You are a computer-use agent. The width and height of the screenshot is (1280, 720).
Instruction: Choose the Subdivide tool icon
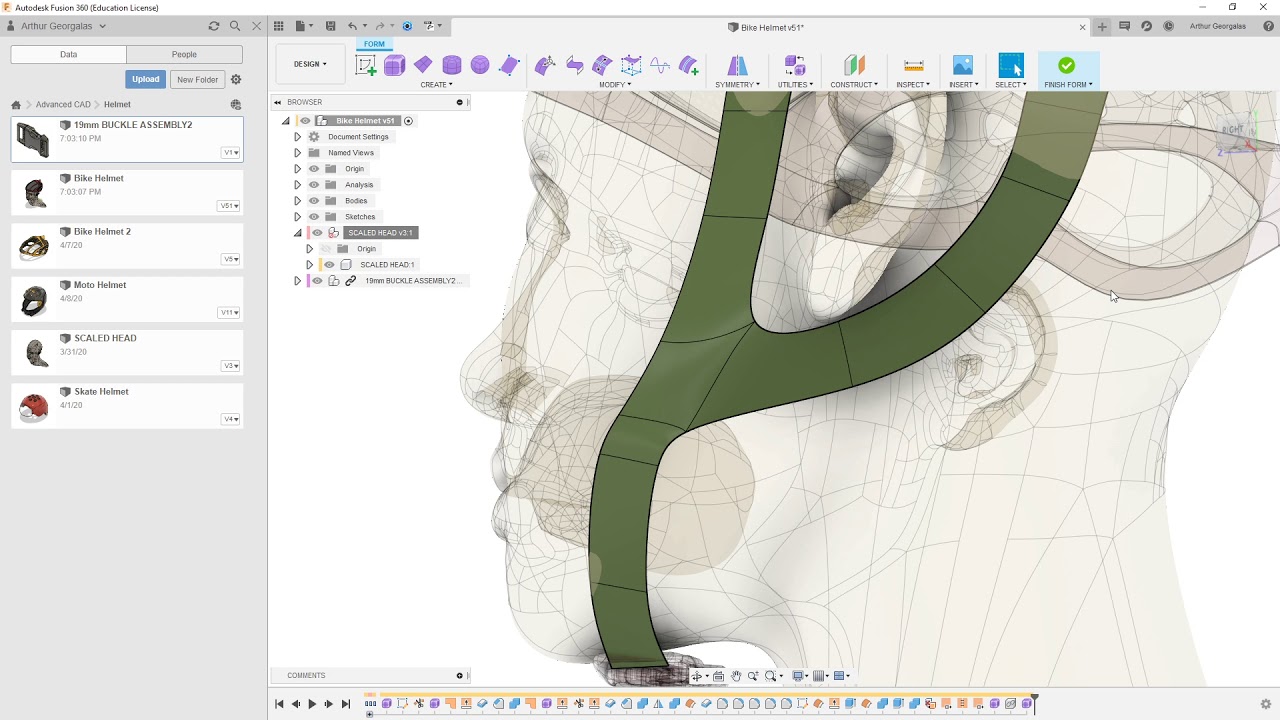(x=602, y=66)
